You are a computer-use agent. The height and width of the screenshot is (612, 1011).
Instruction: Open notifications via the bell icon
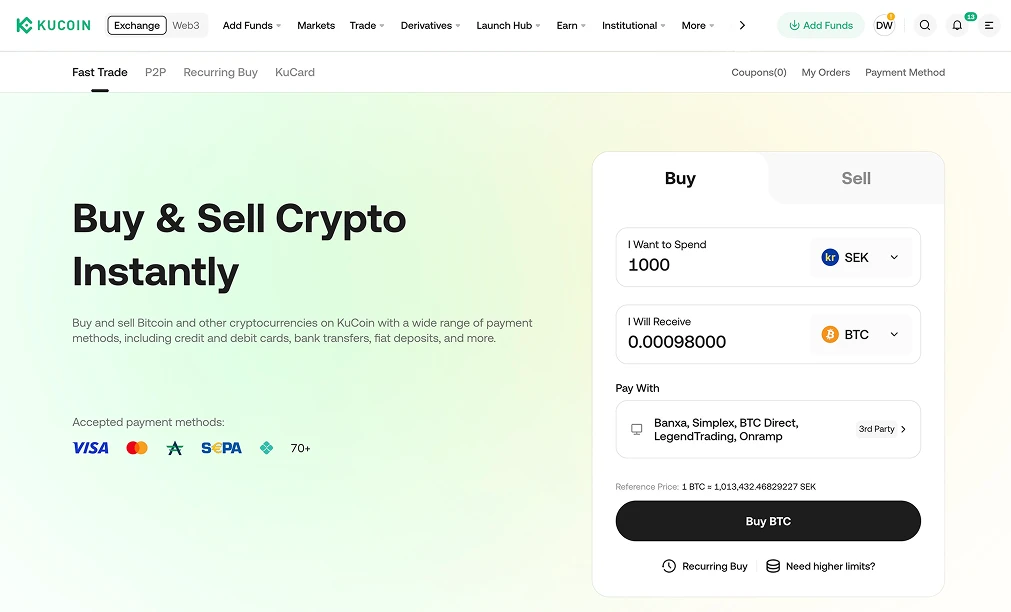[x=956, y=25]
